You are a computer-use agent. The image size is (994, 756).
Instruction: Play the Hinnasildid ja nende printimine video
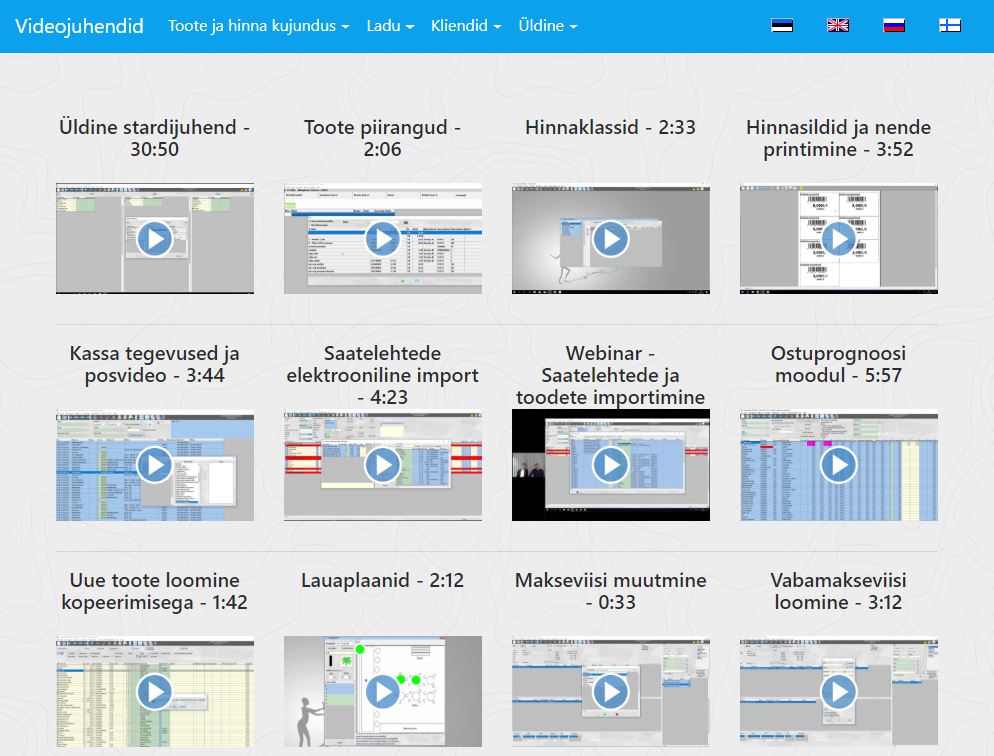pyautogui.click(x=838, y=239)
